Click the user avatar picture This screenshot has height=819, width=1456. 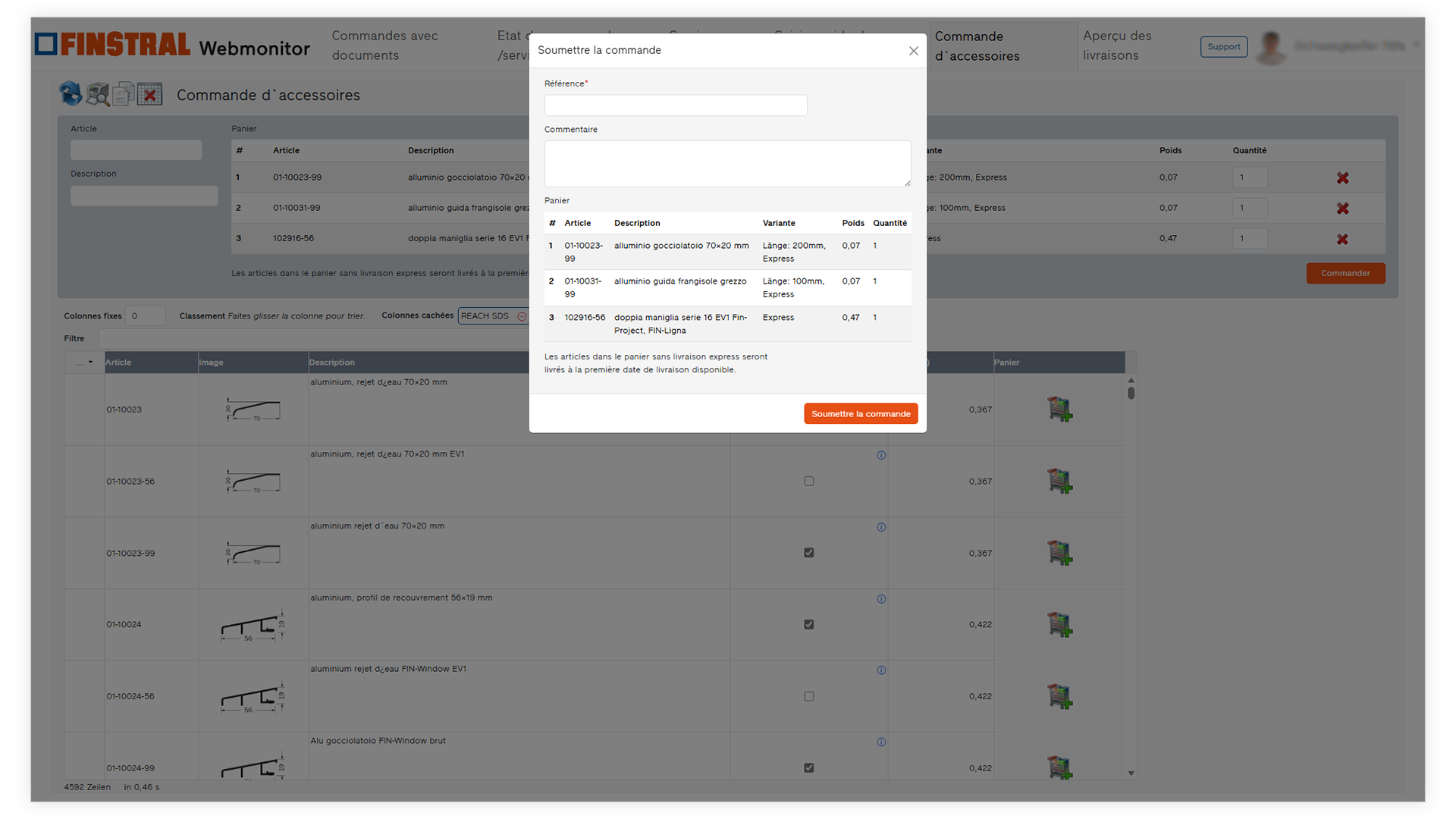click(x=1271, y=47)
